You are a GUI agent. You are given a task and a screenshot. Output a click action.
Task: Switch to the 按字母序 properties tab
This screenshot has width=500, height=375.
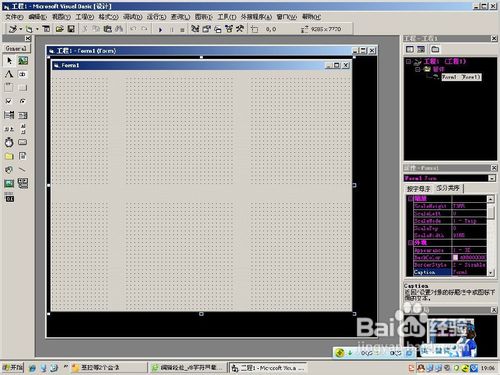tap(419, 189)
